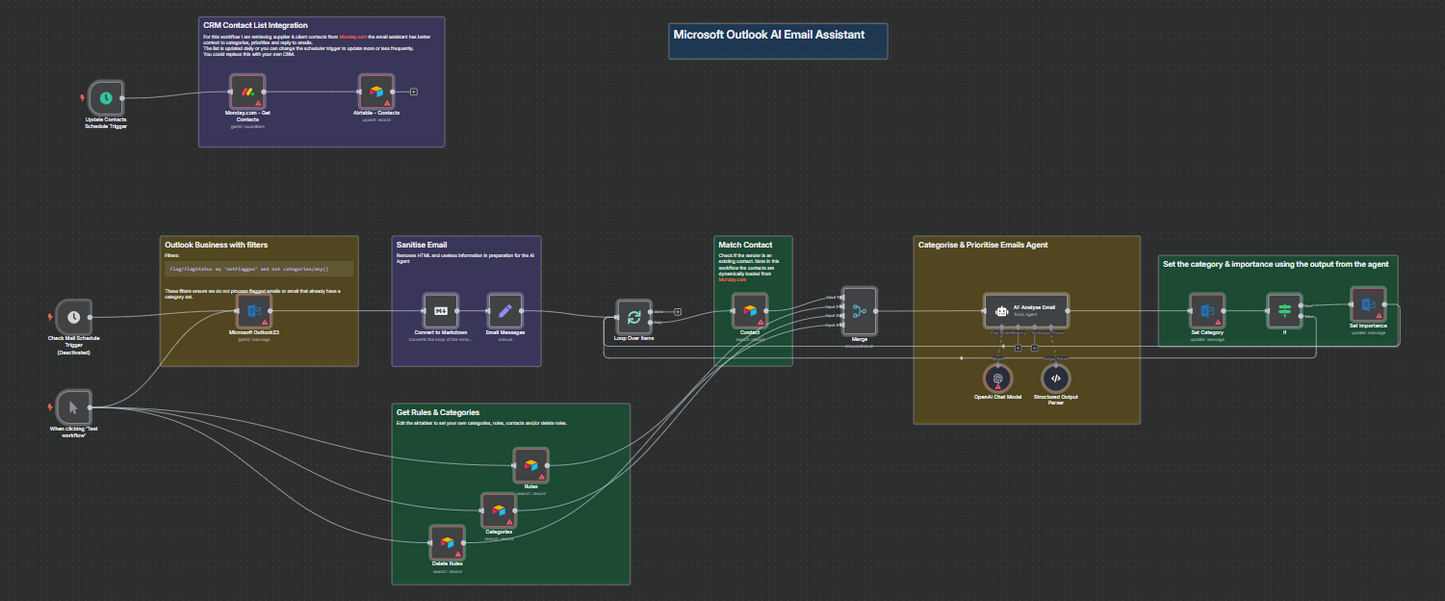Add a Memory sub-node to the AI agent

click(1018, 348)
